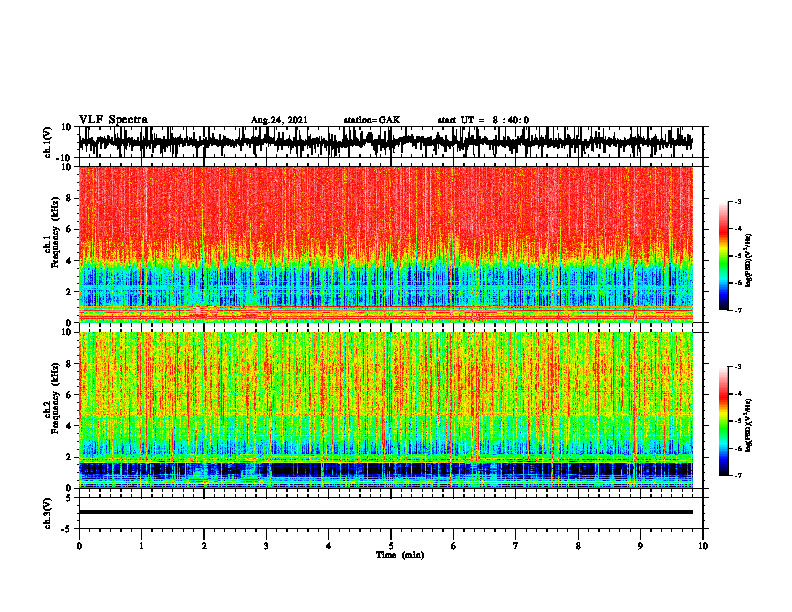Click the time axis tick label "6"
The image size is (792, 612).
click(x=454, y=546)
